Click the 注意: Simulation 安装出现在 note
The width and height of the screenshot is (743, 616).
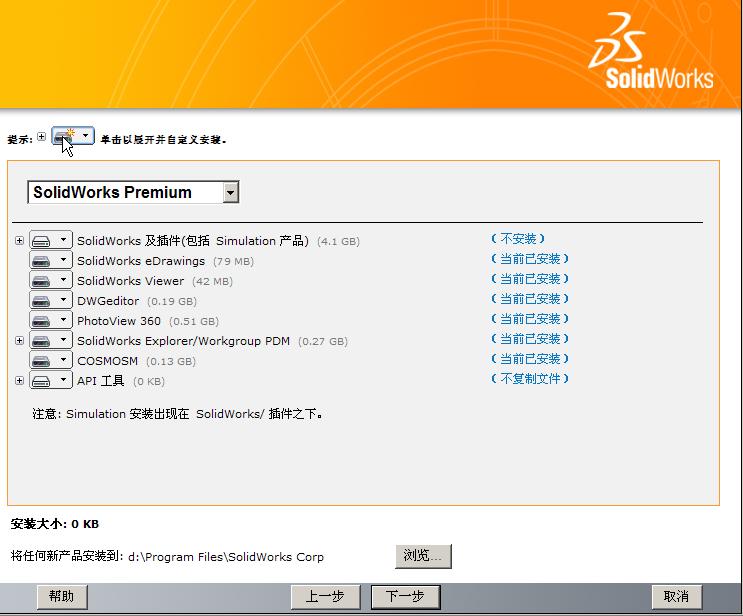(x=178, y=414)
